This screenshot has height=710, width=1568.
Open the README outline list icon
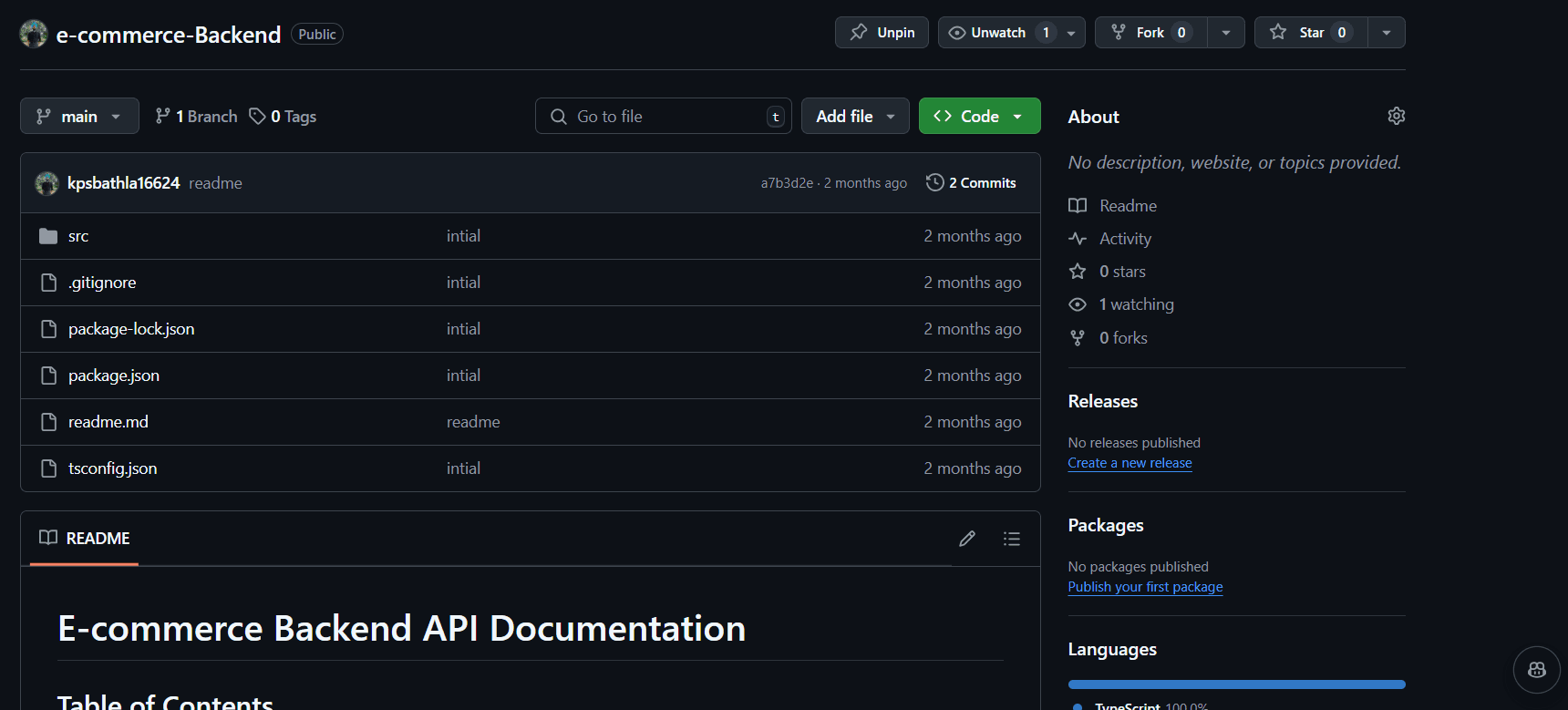click(1011, 539)
